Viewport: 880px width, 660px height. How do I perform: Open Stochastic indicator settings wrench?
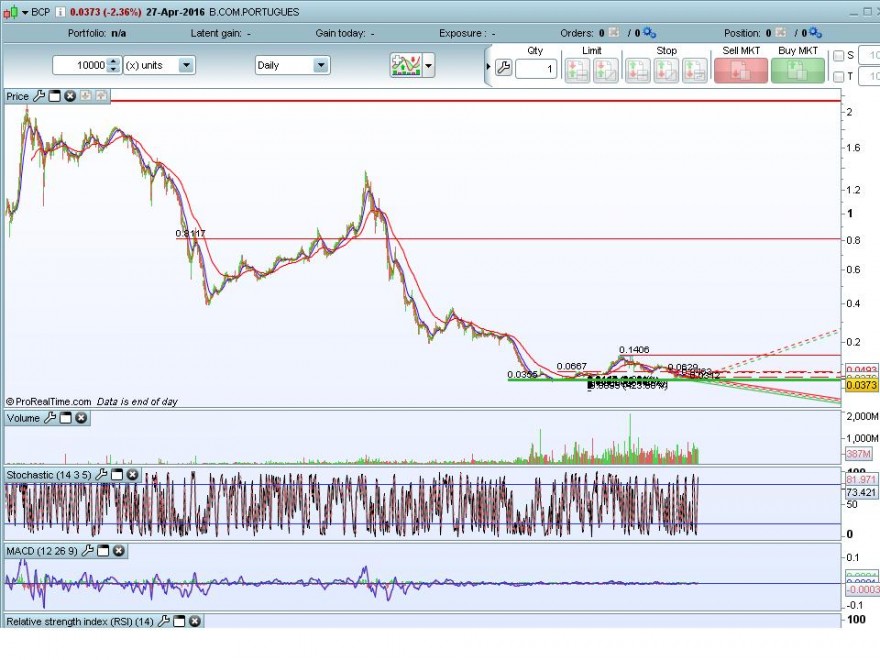pos(101,475)
